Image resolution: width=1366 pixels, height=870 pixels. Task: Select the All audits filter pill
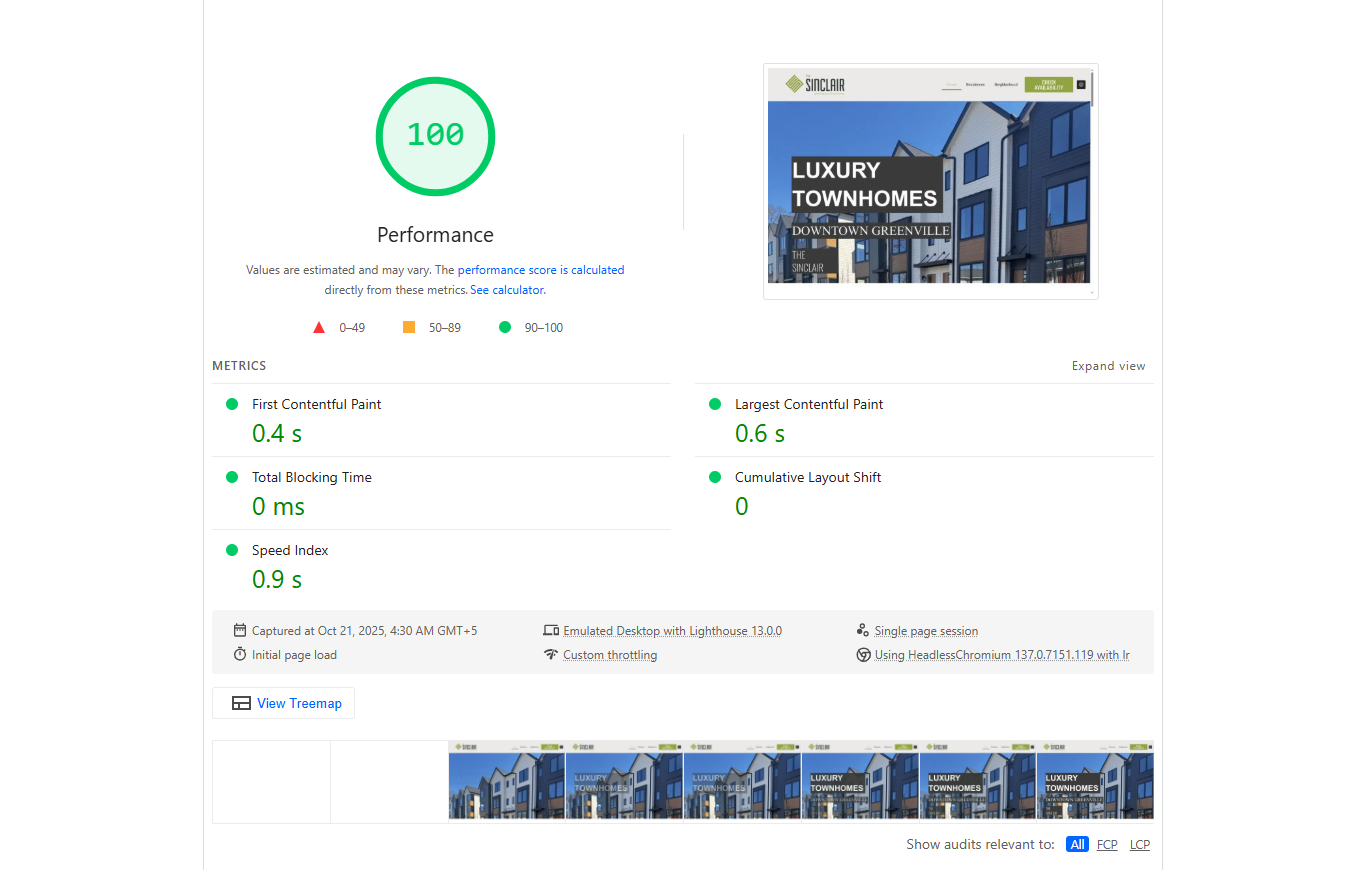click(x=1076, y=844)
